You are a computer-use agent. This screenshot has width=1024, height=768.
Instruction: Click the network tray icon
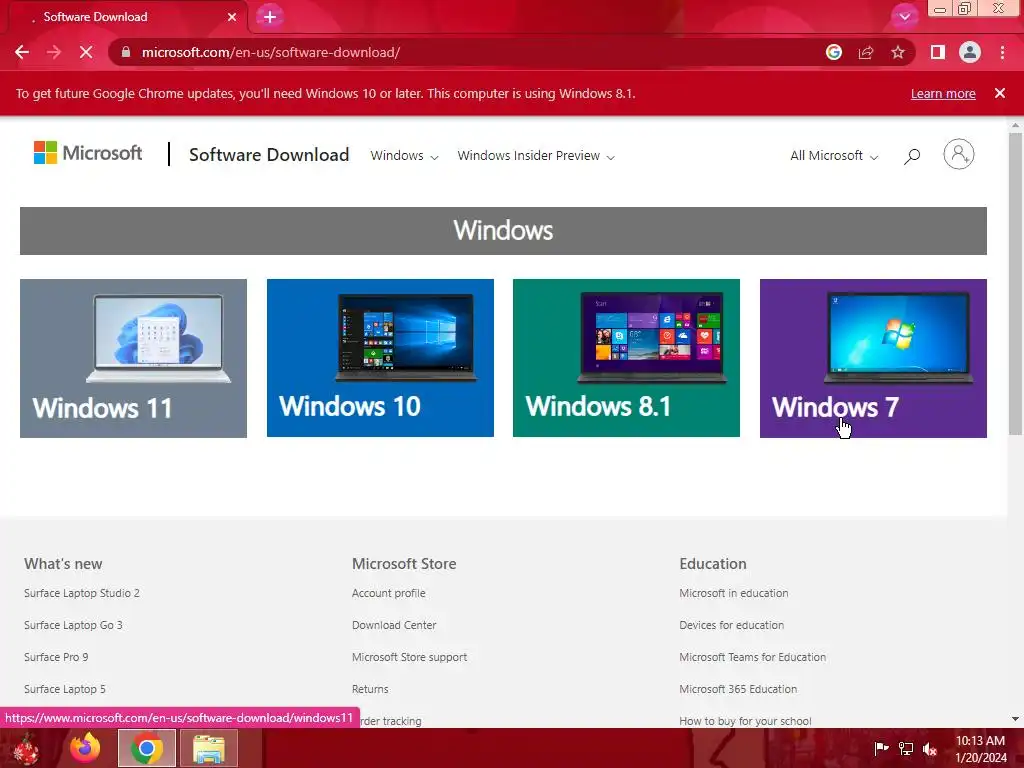[906, 748]
